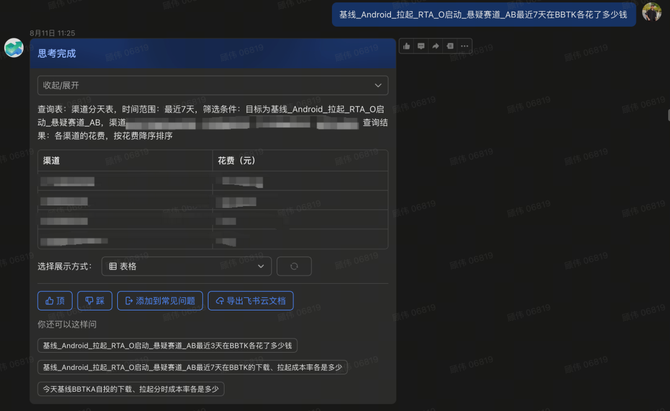This screenshot has width=670, height=411.
Task: Click 添加到常见问题 button
Action: click(160, 300)
